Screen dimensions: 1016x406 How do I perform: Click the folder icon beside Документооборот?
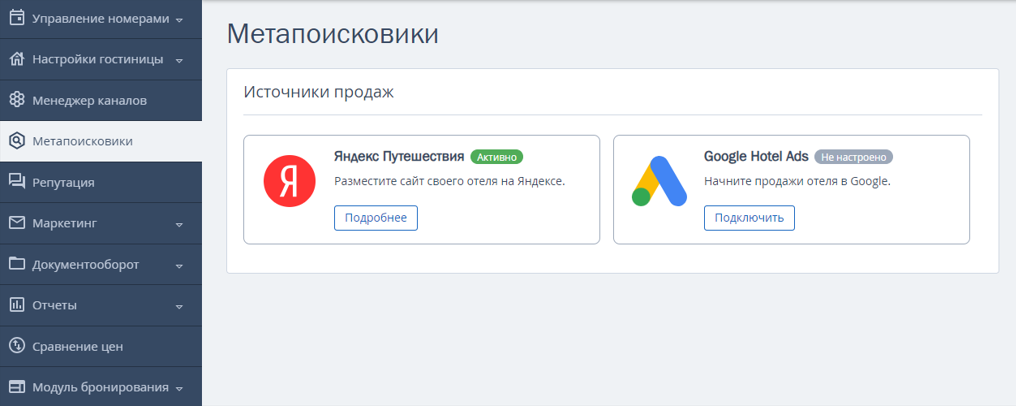(x=17, y=264)
